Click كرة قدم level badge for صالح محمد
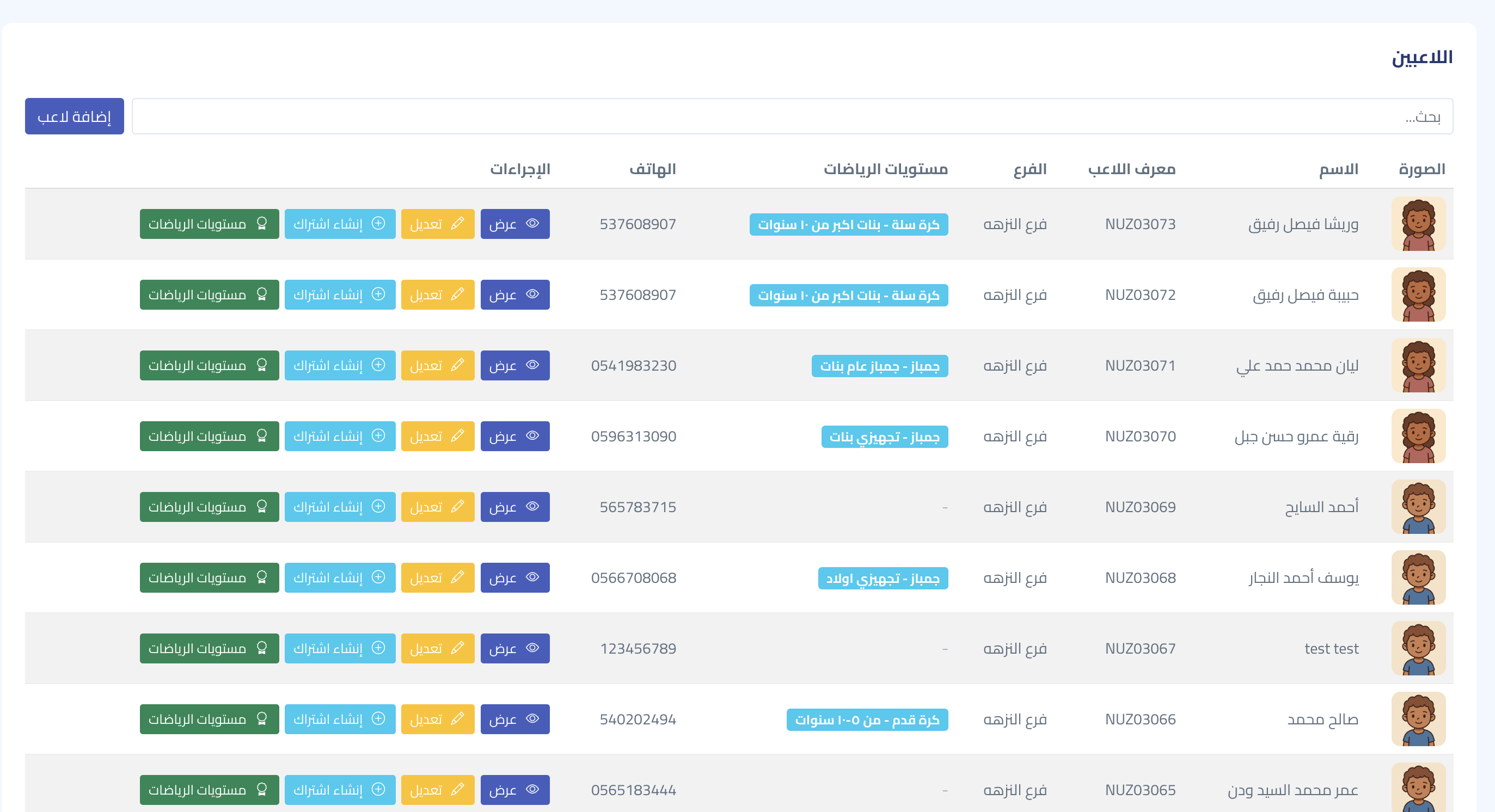The height and width of the screenshot is (812, 1495). point(867,719)
